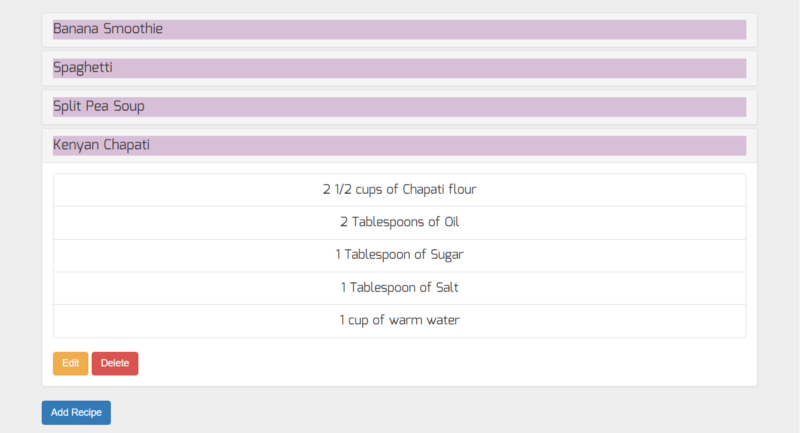Select the 1 Tablespoon of Sugar row
The height and width of the screenshot is (433, 800).
(399, 255)
